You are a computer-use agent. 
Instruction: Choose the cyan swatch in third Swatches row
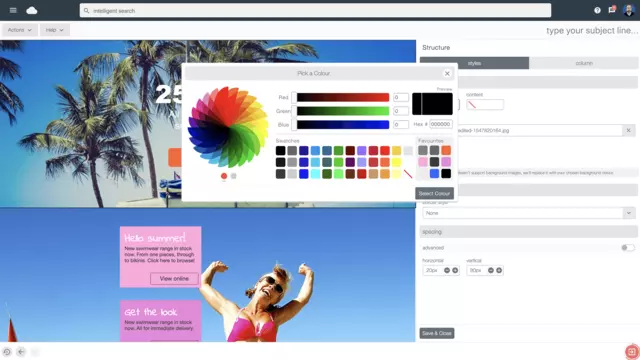[x=315, y=174]
